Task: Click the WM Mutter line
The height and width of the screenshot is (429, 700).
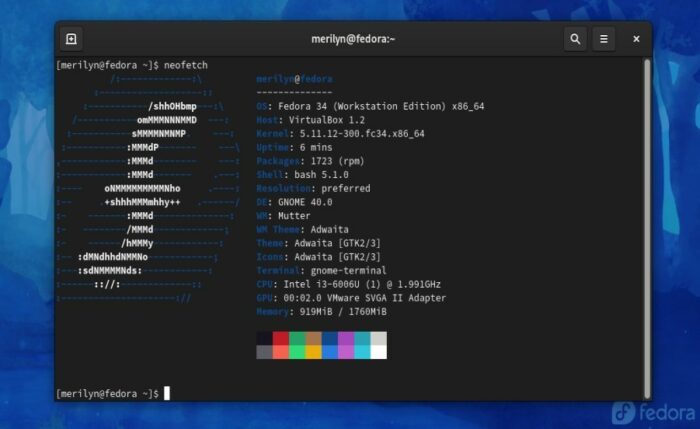Action: click(283, 216)
